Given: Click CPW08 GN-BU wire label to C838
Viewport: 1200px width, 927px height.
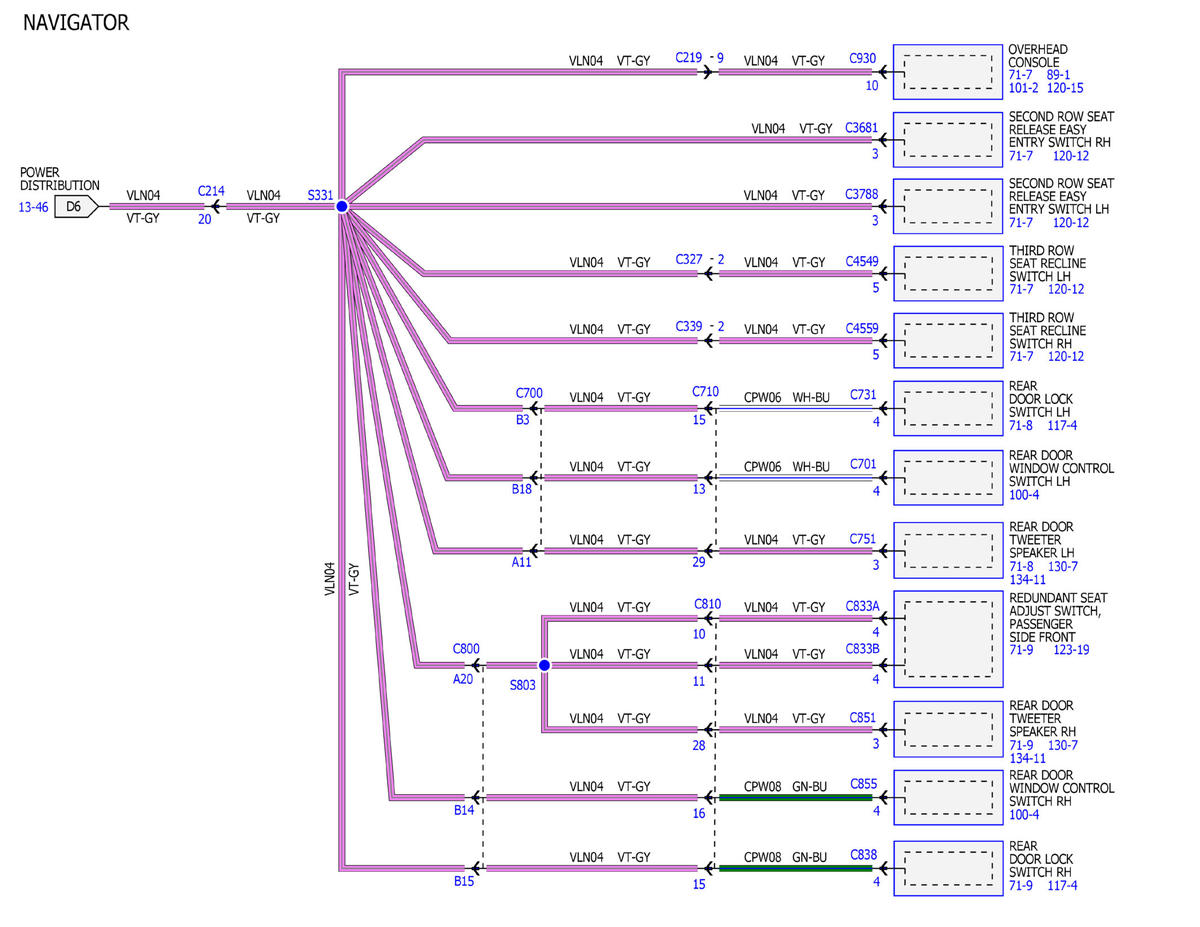Looking at the screenshot, I should pyautogui.click(x=786, y=856).
